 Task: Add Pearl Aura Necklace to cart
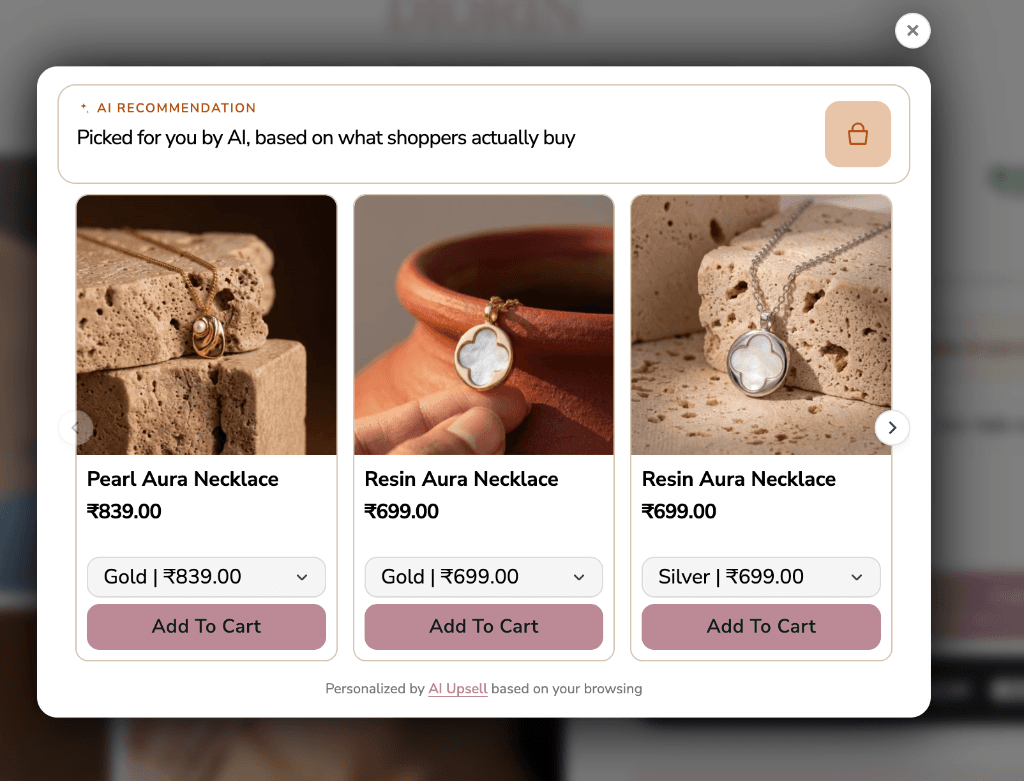(x=206, y=626)
